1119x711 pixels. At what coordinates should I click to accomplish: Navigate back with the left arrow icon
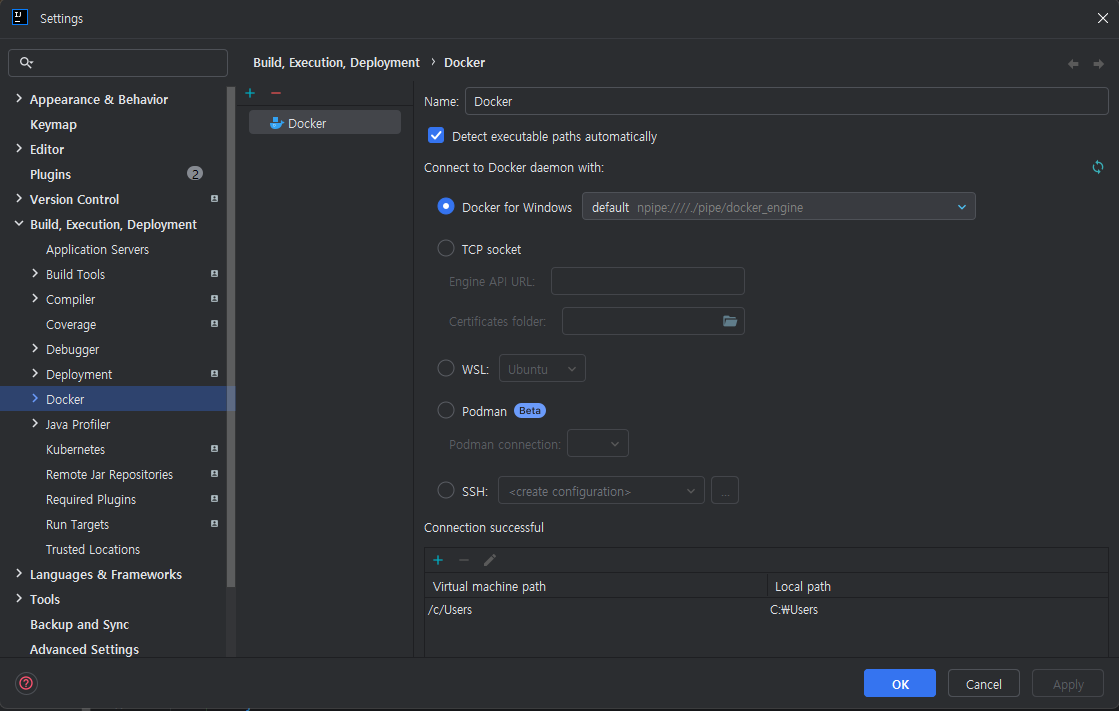[1073, 64]
